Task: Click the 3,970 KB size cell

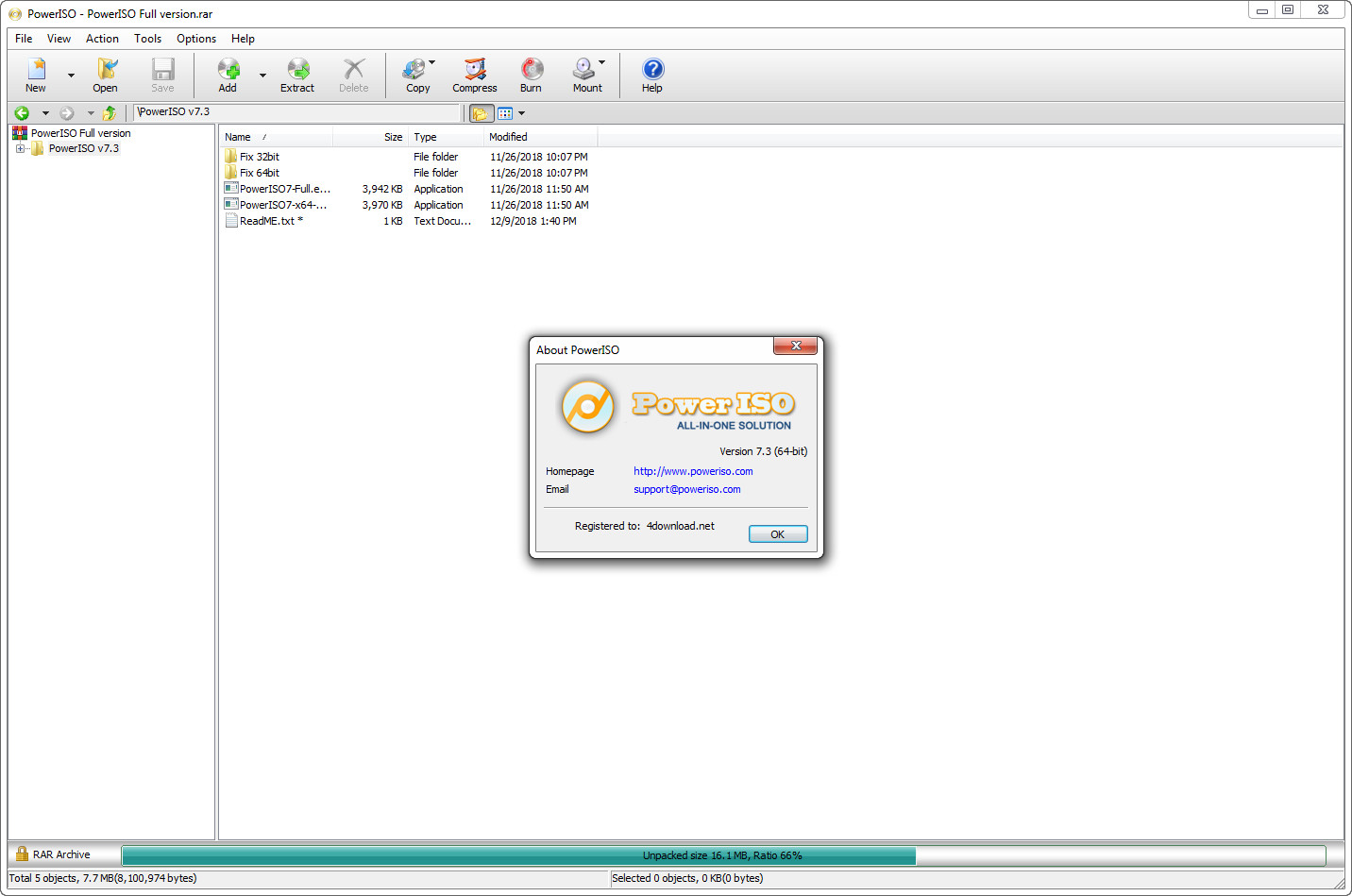Action: pyautogui.click(x=382, y=205)
